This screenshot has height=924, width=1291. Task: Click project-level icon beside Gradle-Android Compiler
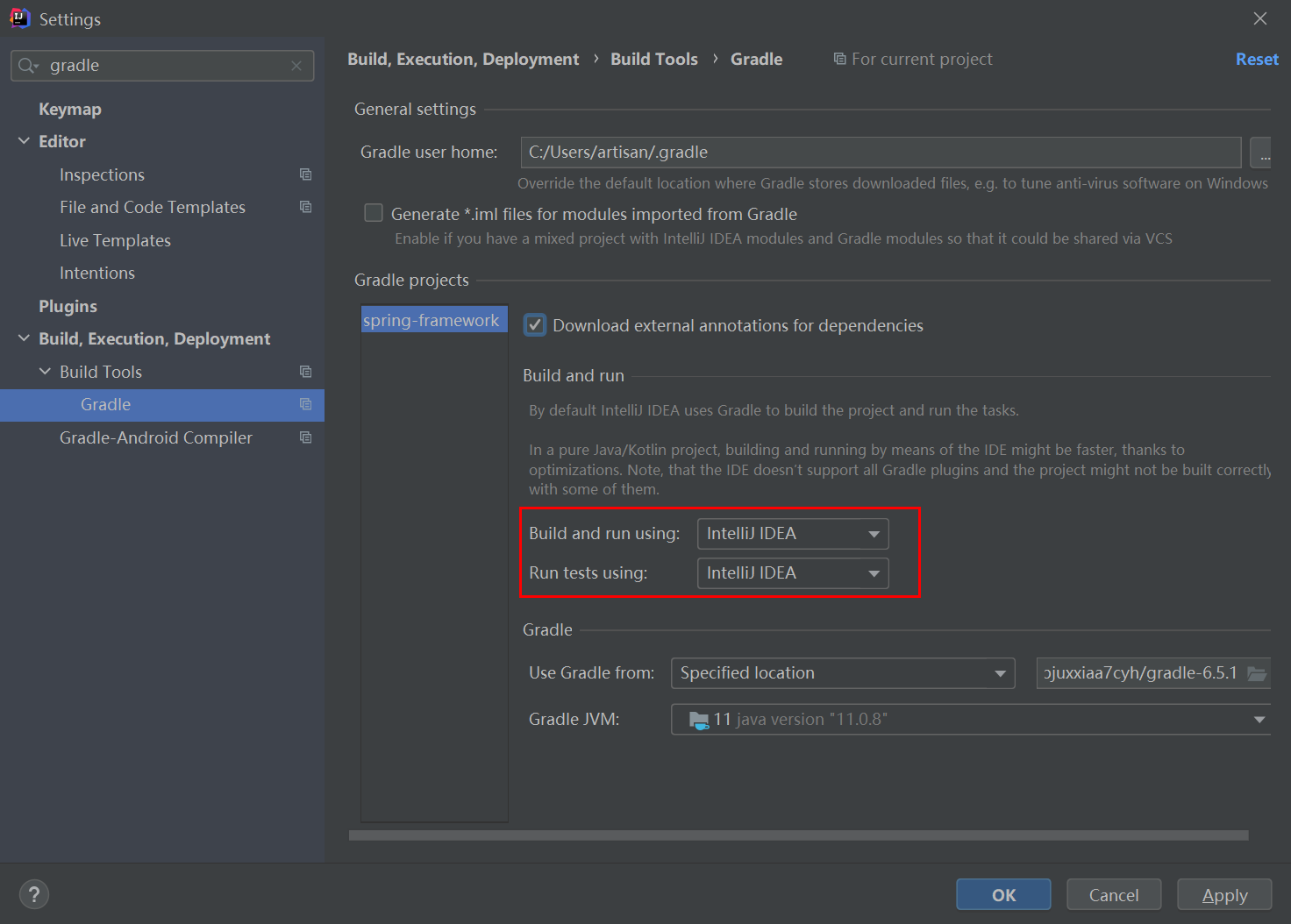tap(305, 437)
